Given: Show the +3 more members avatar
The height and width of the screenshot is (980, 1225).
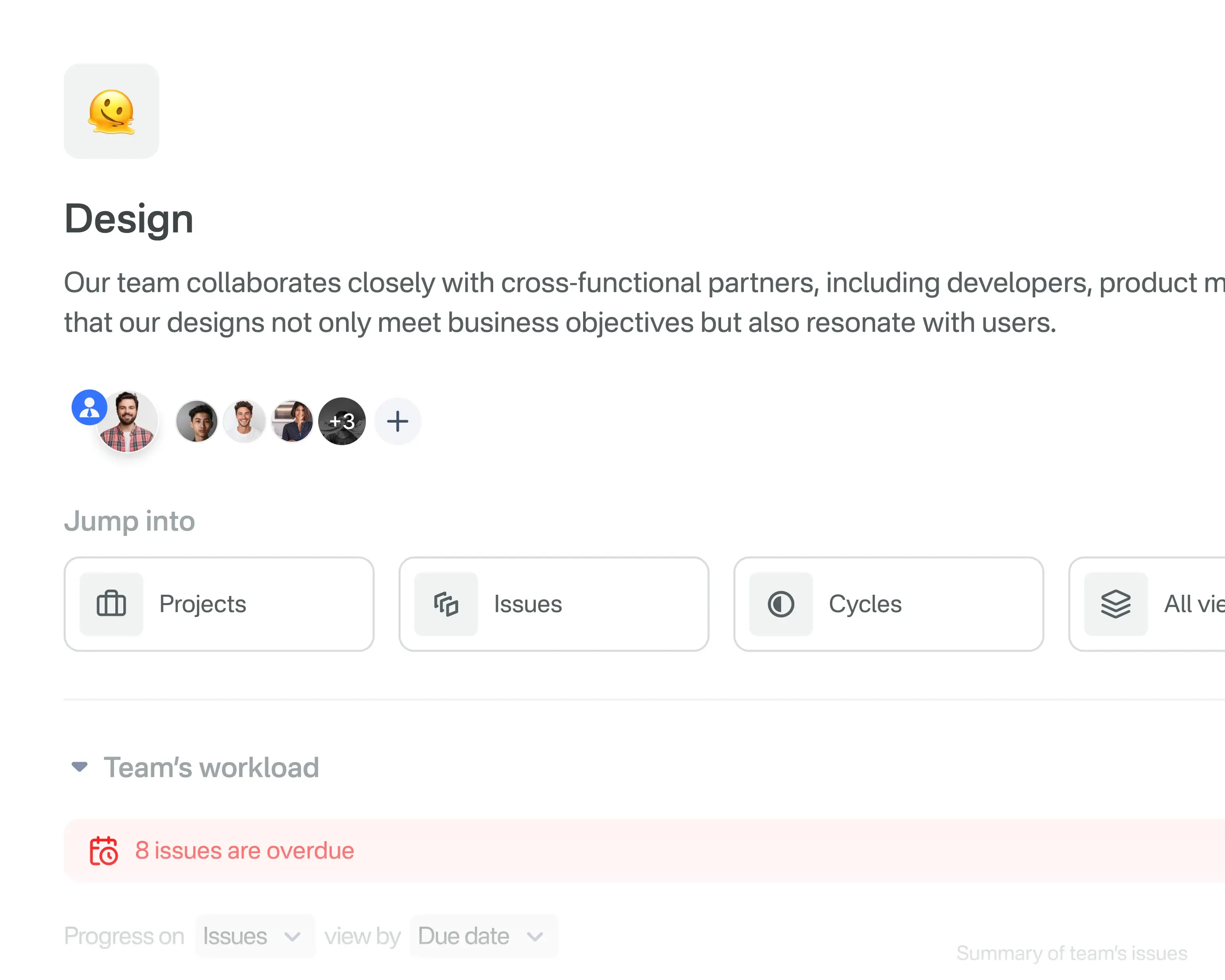Looking at the screenshot, I should tap(342, 421).
